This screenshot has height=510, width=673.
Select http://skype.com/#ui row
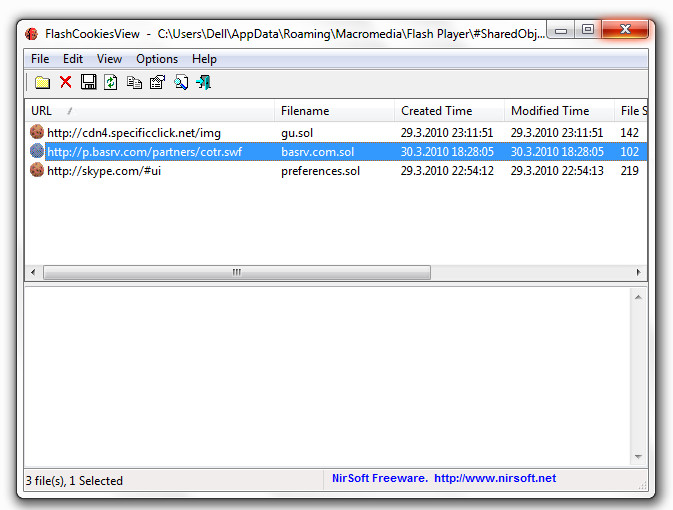coord(336,171)
